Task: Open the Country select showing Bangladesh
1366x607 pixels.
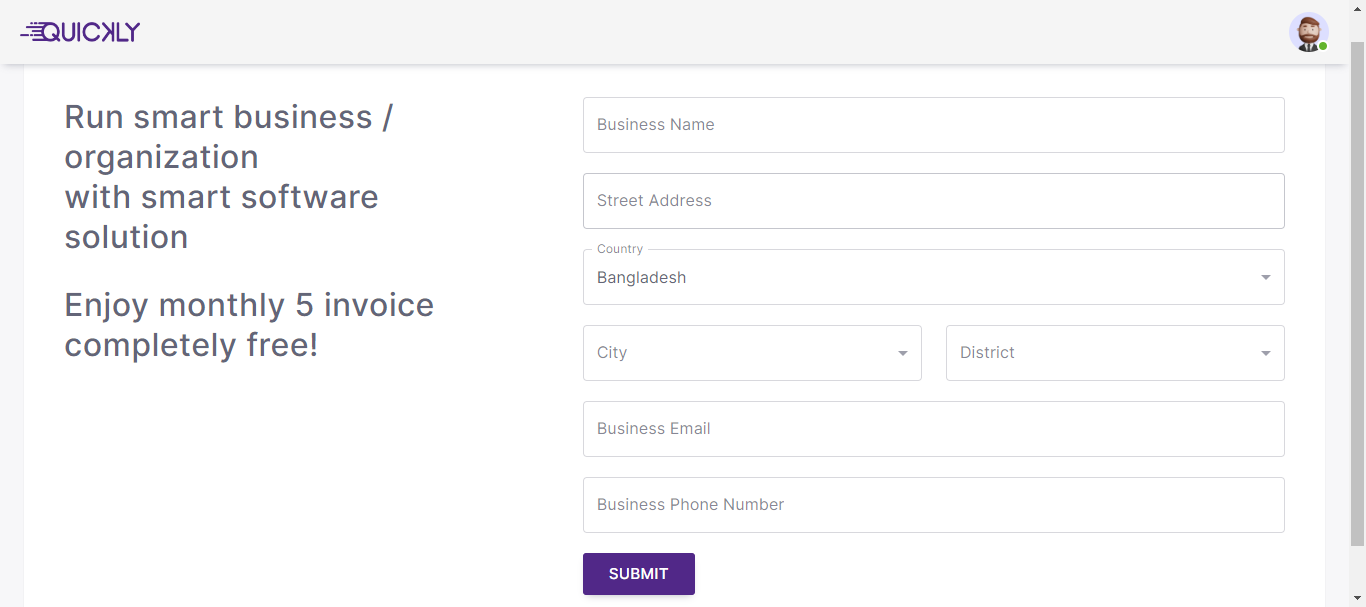Action: (920, 278)
